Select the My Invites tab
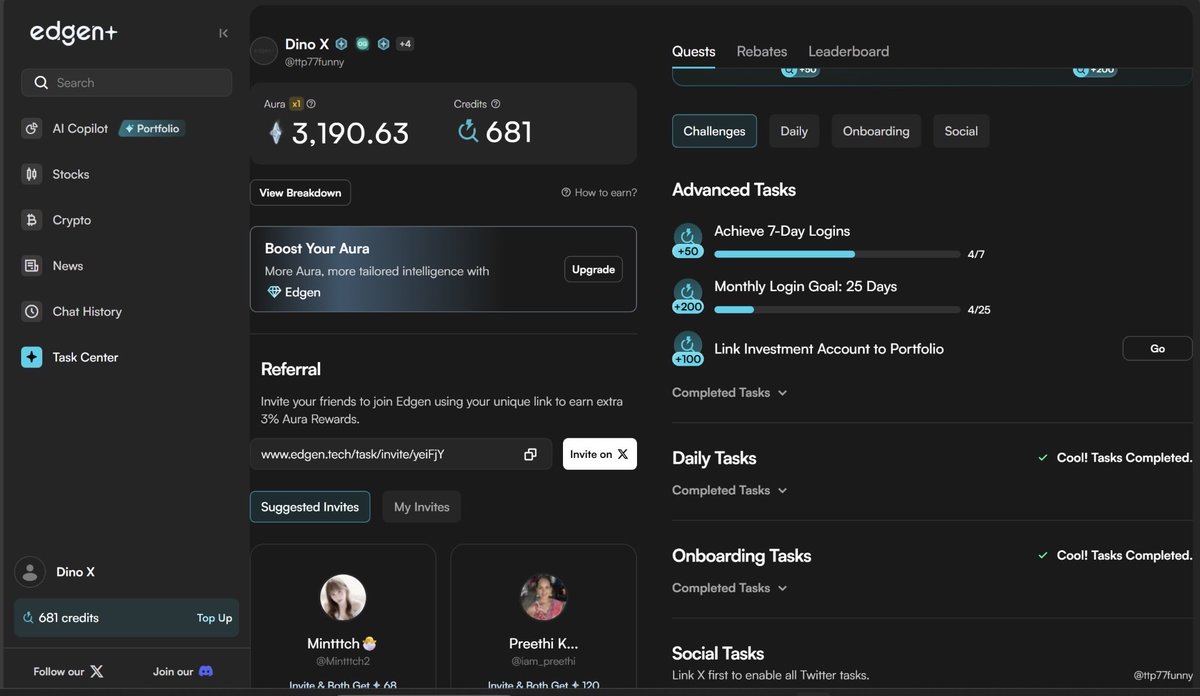 422,507
